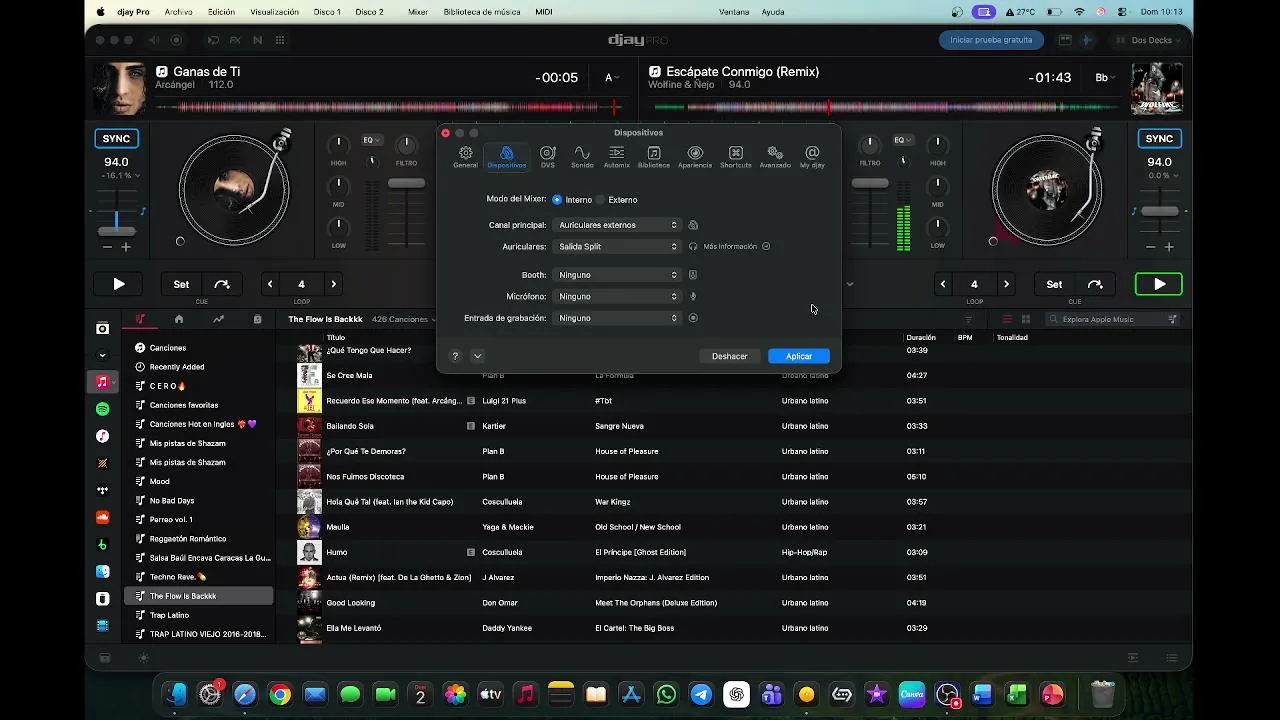Open the Apariencia preferences tab
The width and height of the screenshot is (1280, 720).
coord(695,157)
